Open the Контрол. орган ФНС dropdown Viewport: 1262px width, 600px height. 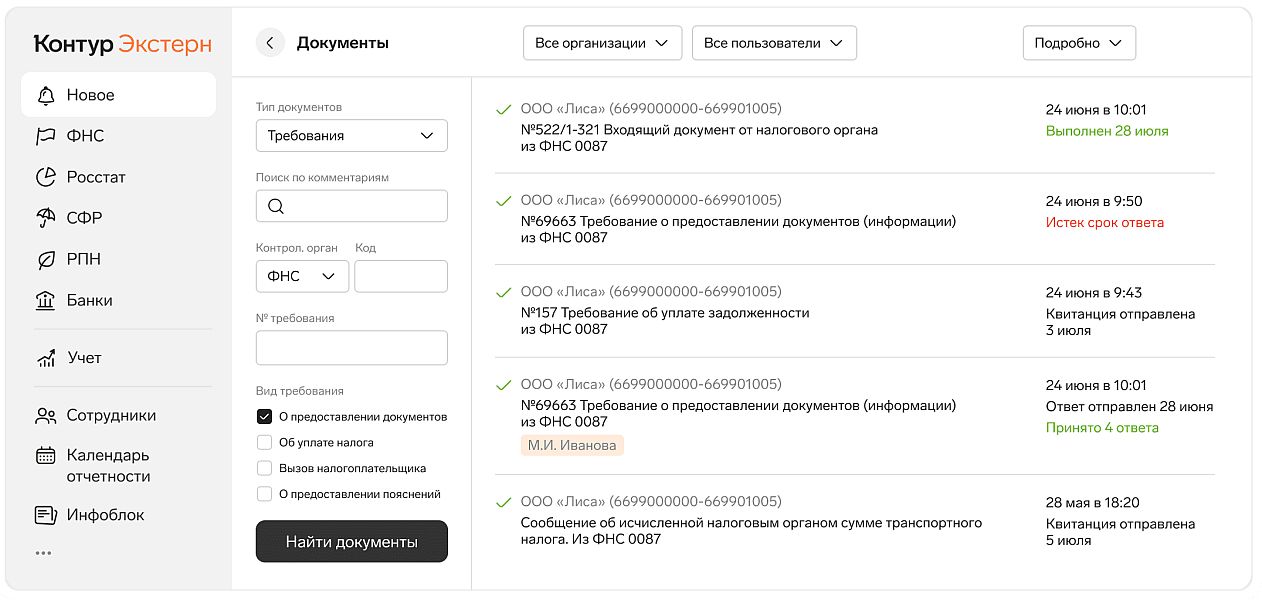302,276
